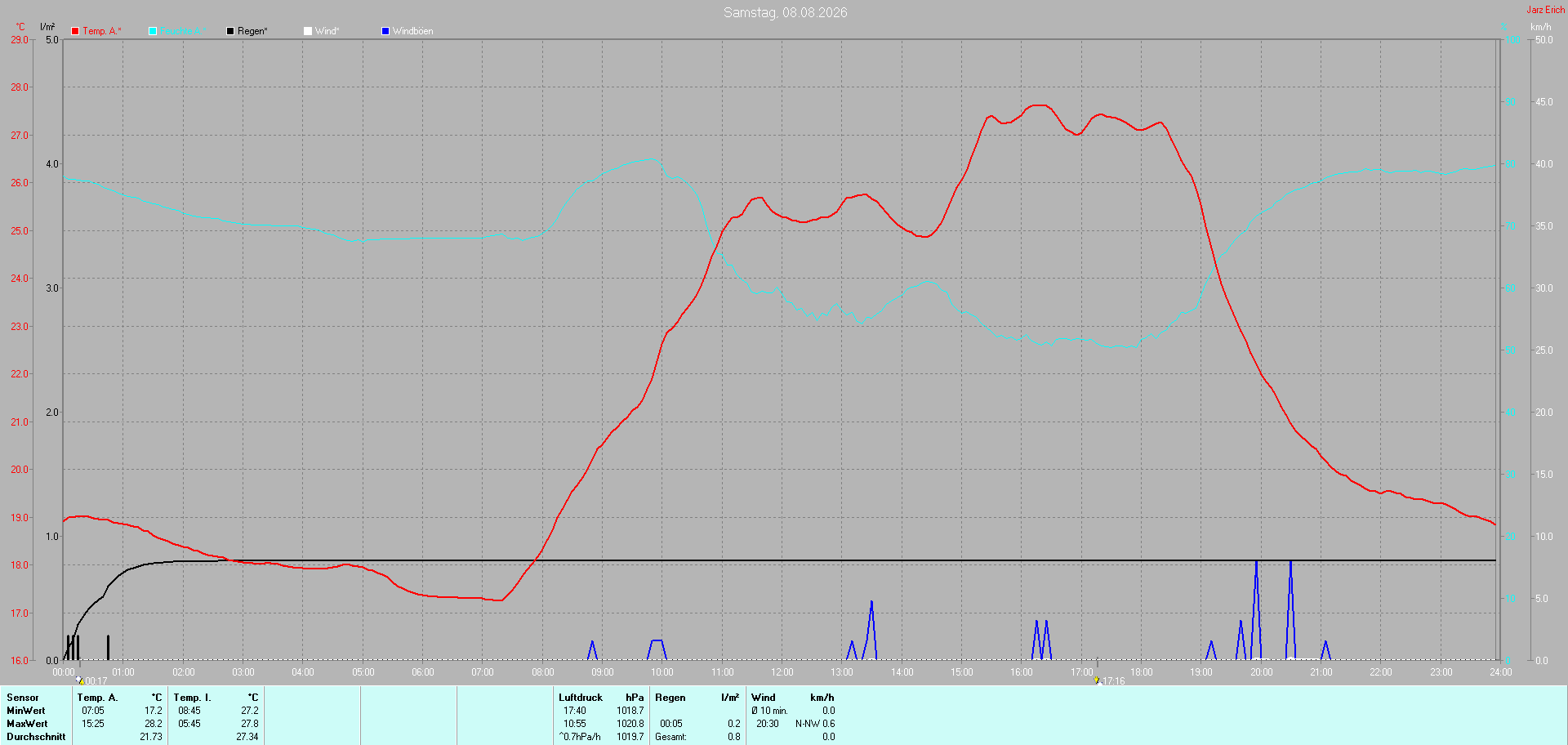The image size is (1568, 745).
Task: Click the pressure maximum value '1020.8'
Action: pos(630,724)
